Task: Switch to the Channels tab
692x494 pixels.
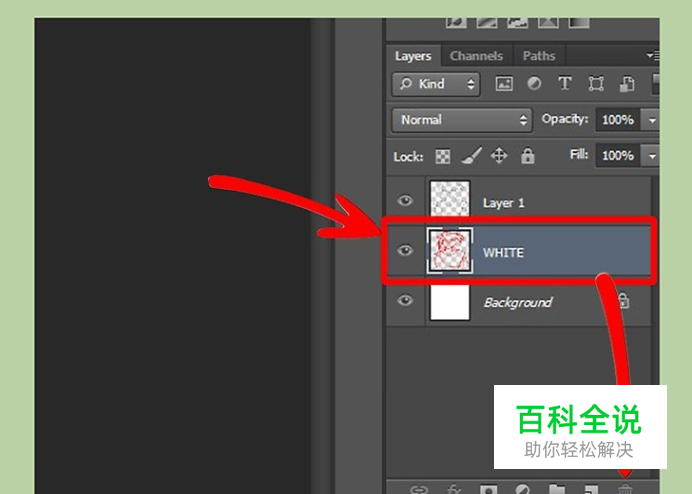Action: [476, 56]
